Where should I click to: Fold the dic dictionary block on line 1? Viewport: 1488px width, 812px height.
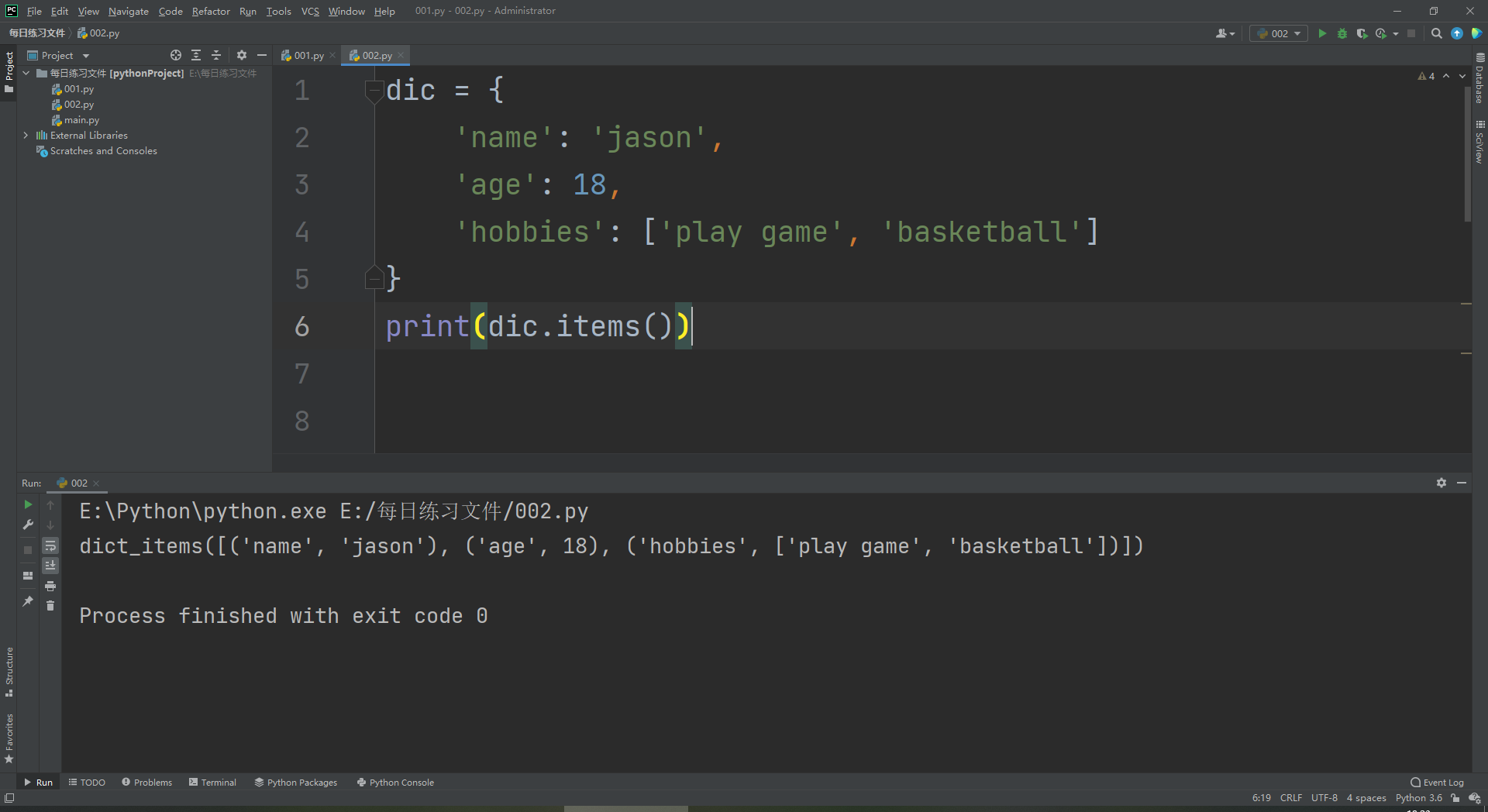[x=374, y=91]
